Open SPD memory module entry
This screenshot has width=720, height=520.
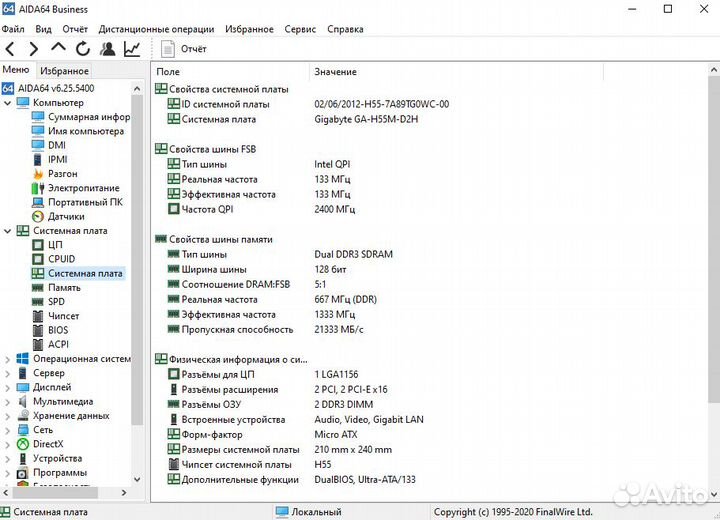pyautogui.click(x=48, y=302)
